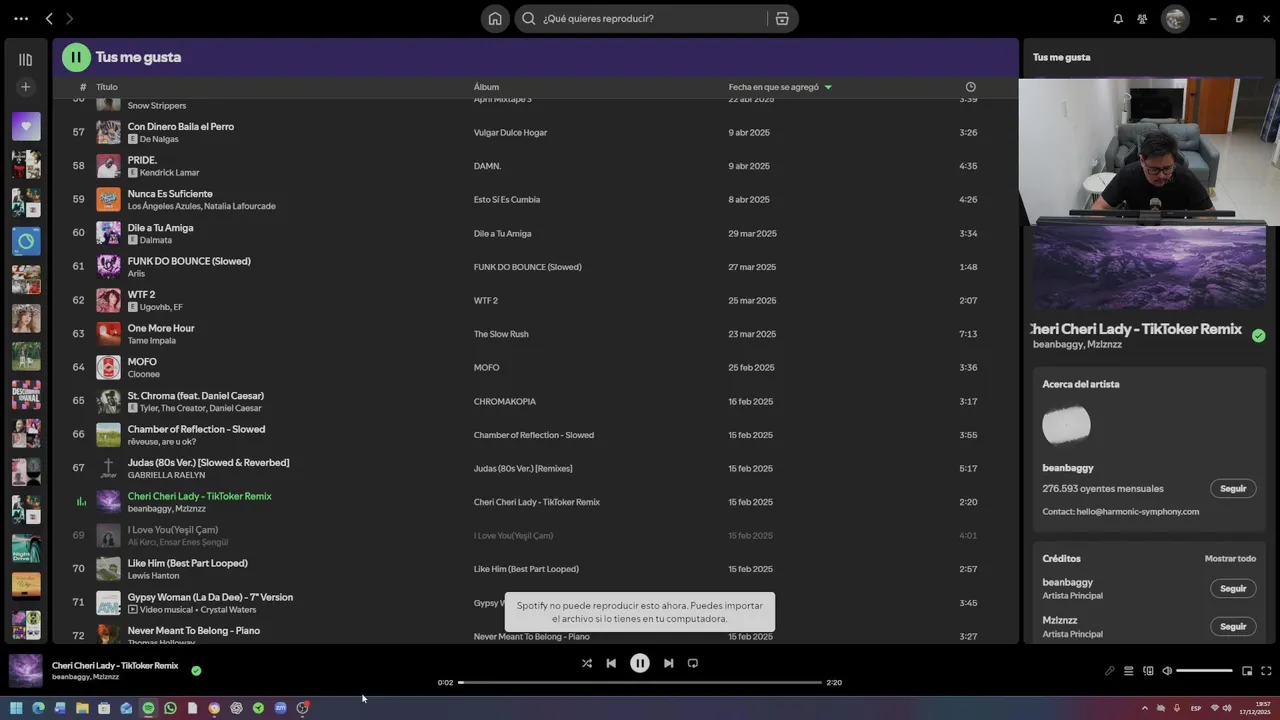The width and height of the screenshot is (1280, 720).
Task: Open the mini player
Action: click(1247, 671)
